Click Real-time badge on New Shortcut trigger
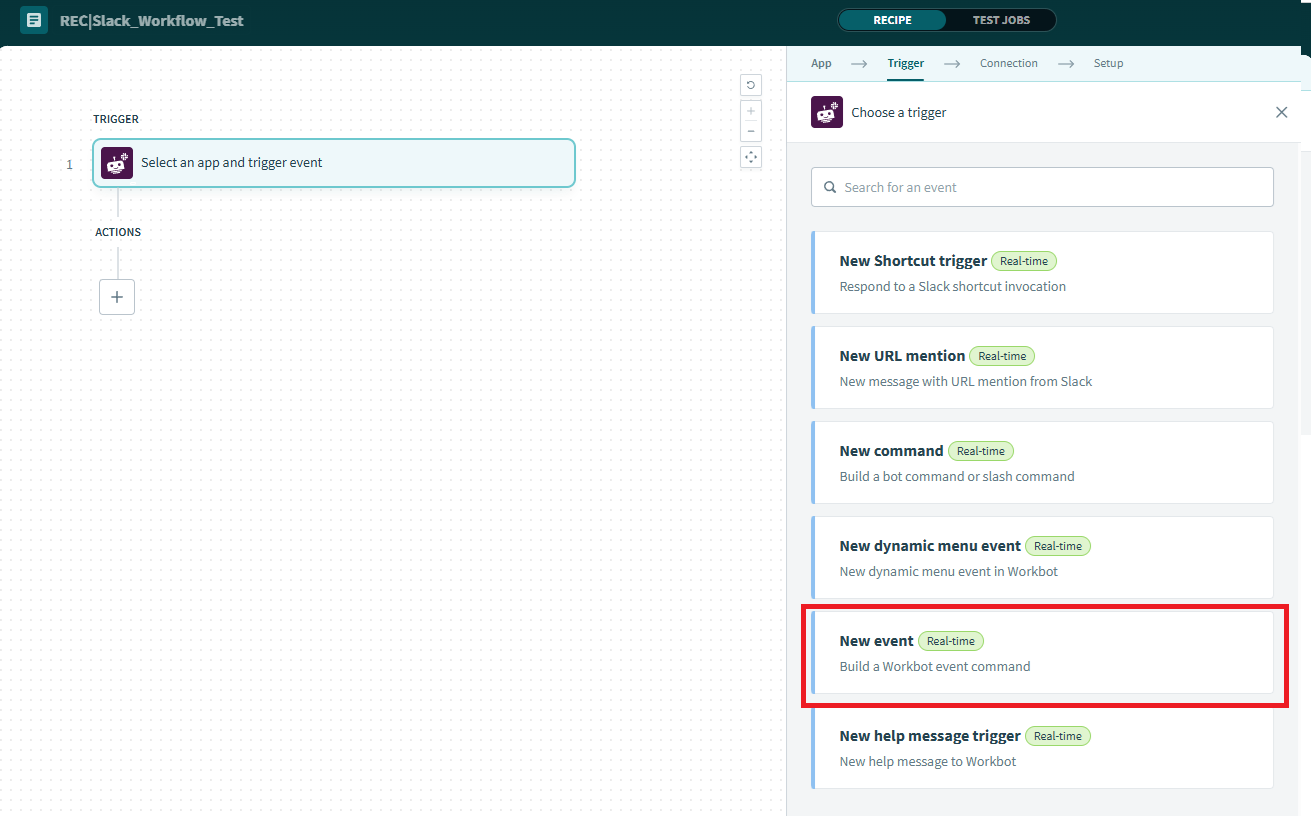 [x=1024, y=261]
